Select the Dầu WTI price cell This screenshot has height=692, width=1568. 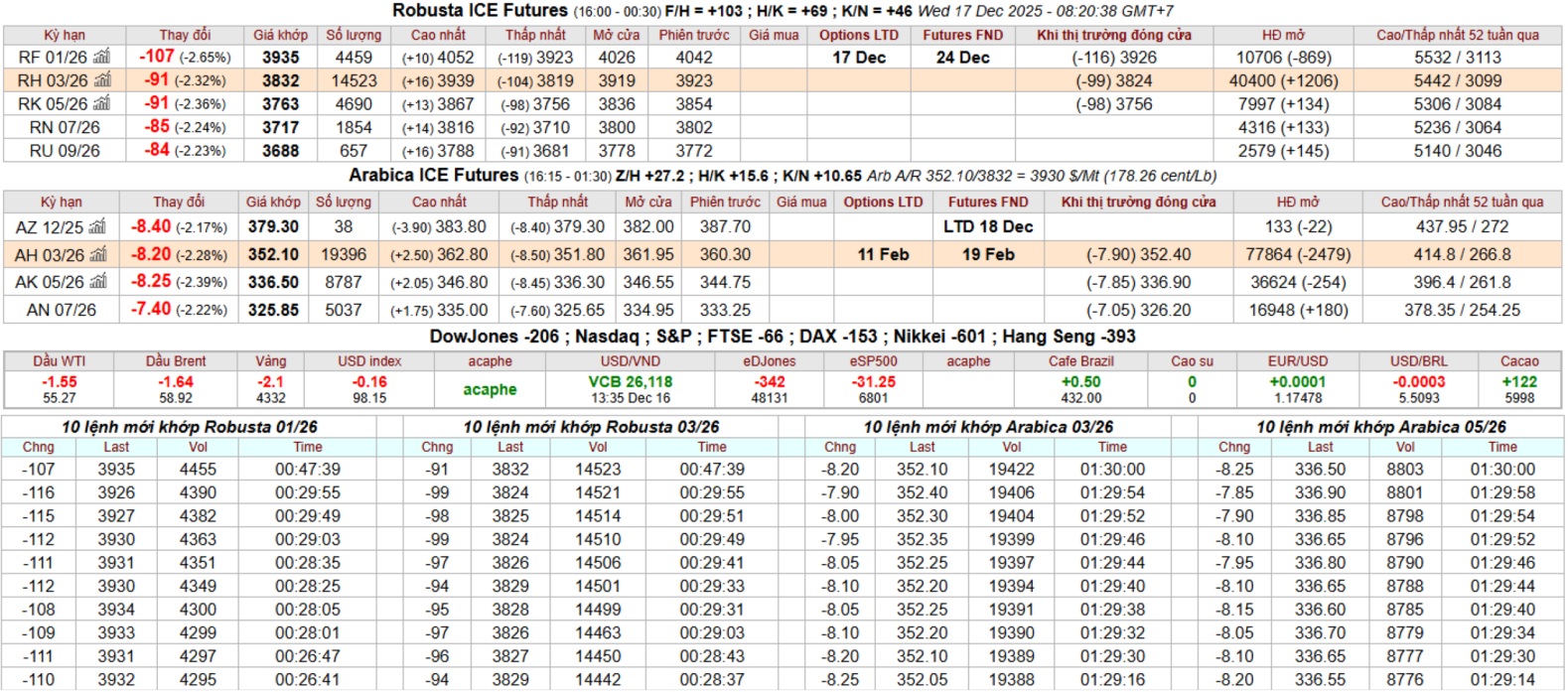pos(59,389)
